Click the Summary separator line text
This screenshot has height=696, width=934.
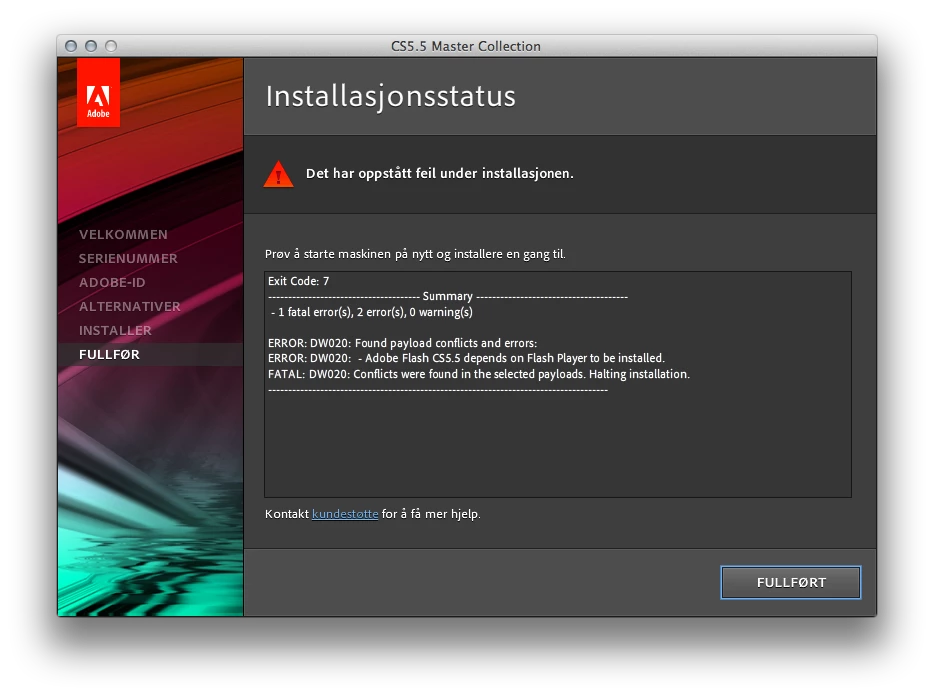(x=447, y=296)
